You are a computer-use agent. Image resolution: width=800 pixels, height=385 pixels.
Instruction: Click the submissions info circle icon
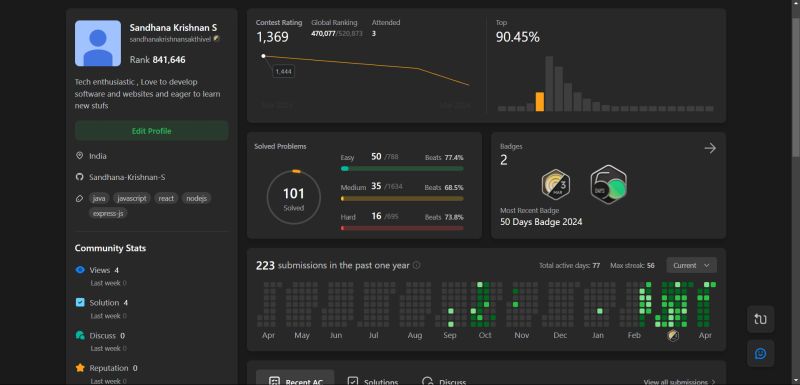(x=416, y=265)
